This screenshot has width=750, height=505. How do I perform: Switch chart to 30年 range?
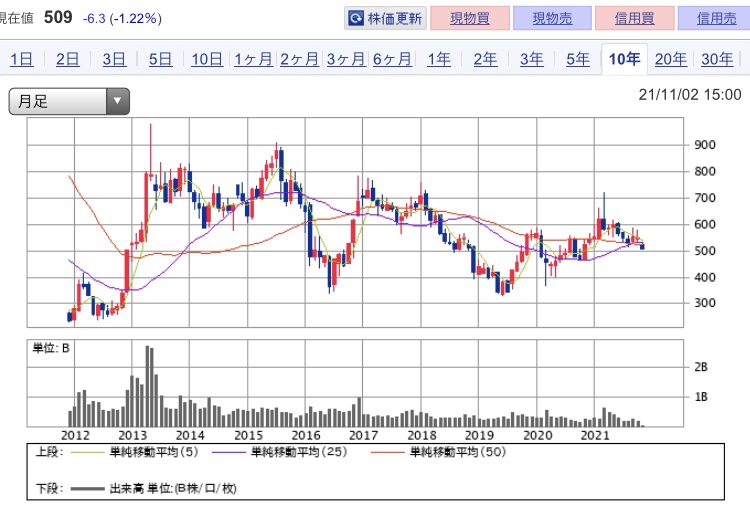[x=717, y=59]
